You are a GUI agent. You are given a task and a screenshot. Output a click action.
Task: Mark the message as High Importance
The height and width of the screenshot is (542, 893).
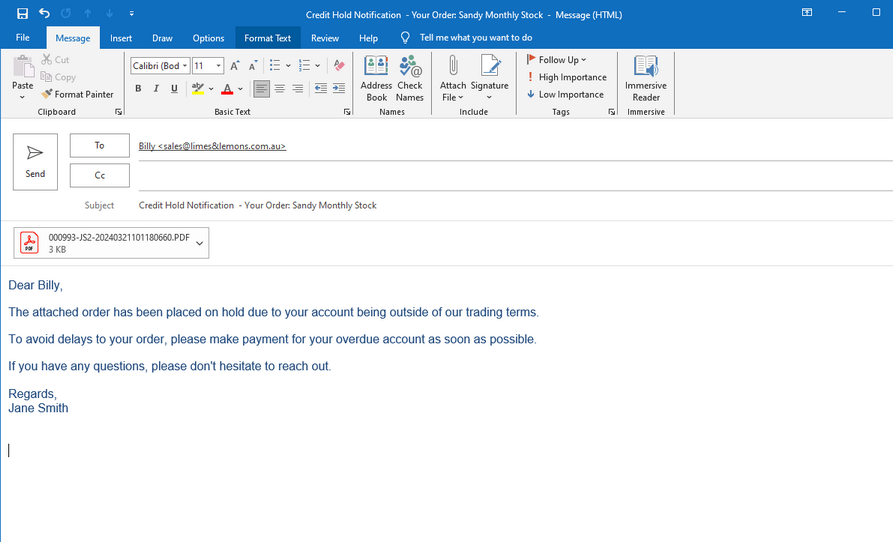coord(566,77)
